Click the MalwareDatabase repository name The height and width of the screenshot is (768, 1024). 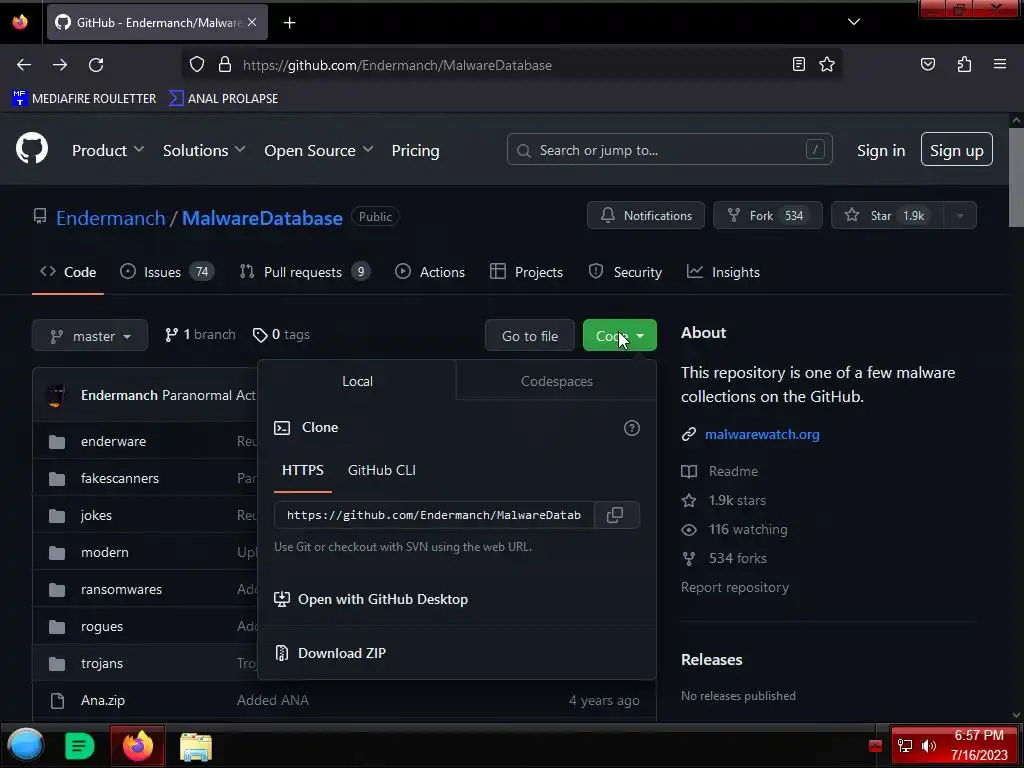coord(262,217)
